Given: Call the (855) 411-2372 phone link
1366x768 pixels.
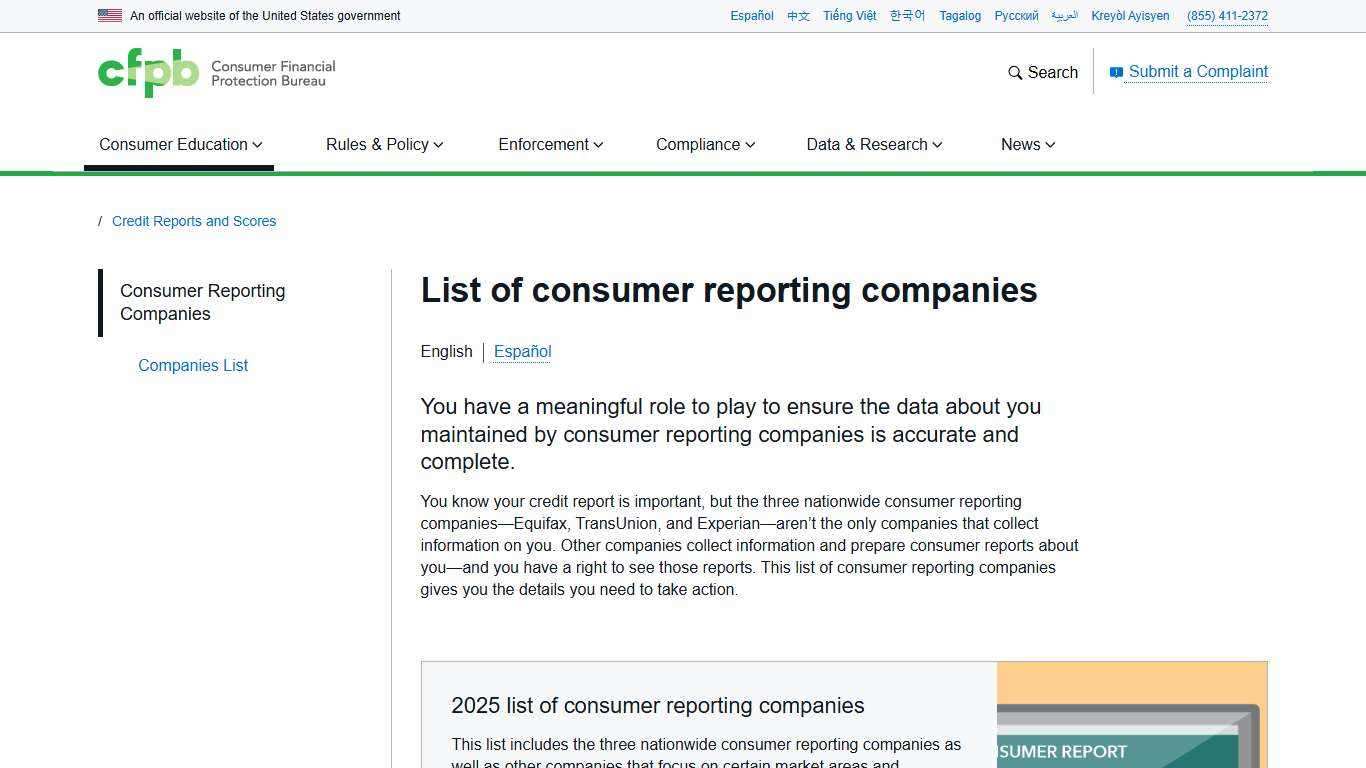Looking at the screenshot, I should pyautogui.click(x=1227, y=15).
